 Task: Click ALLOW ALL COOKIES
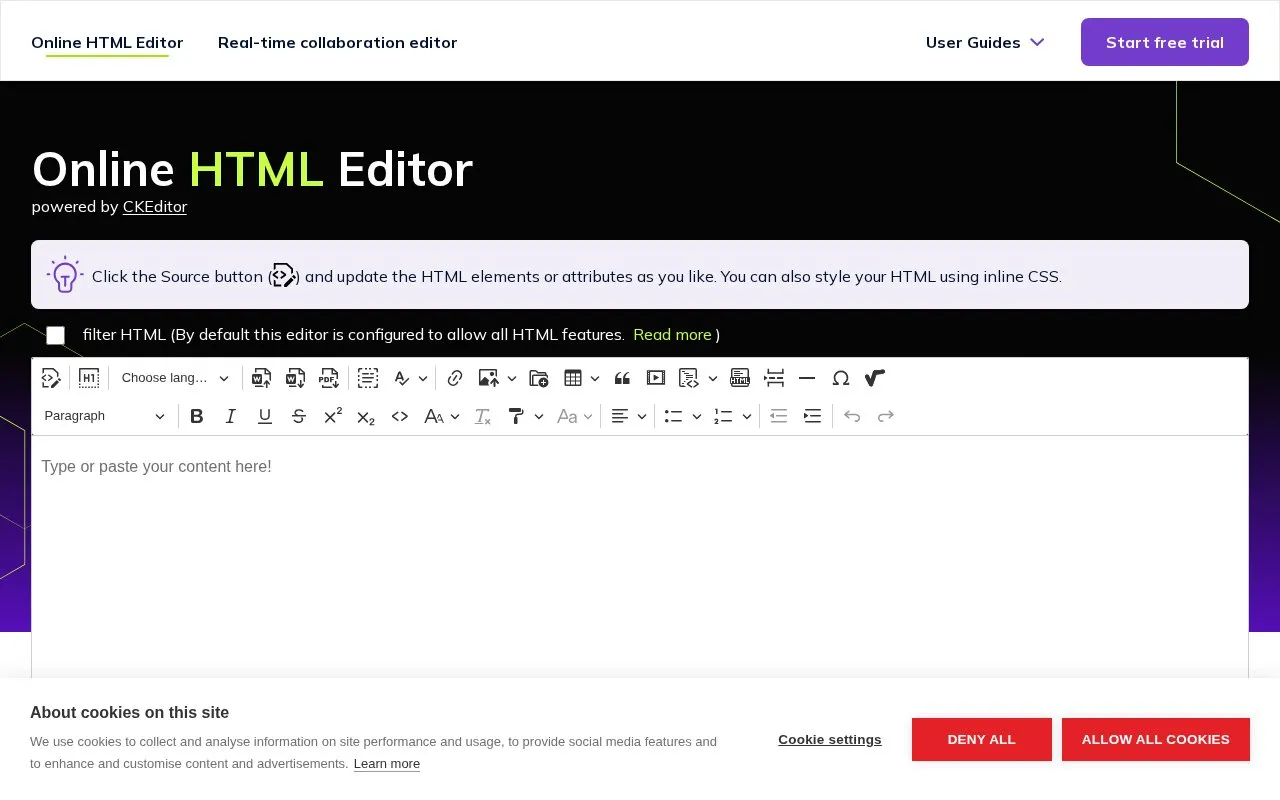point(1156,739)
